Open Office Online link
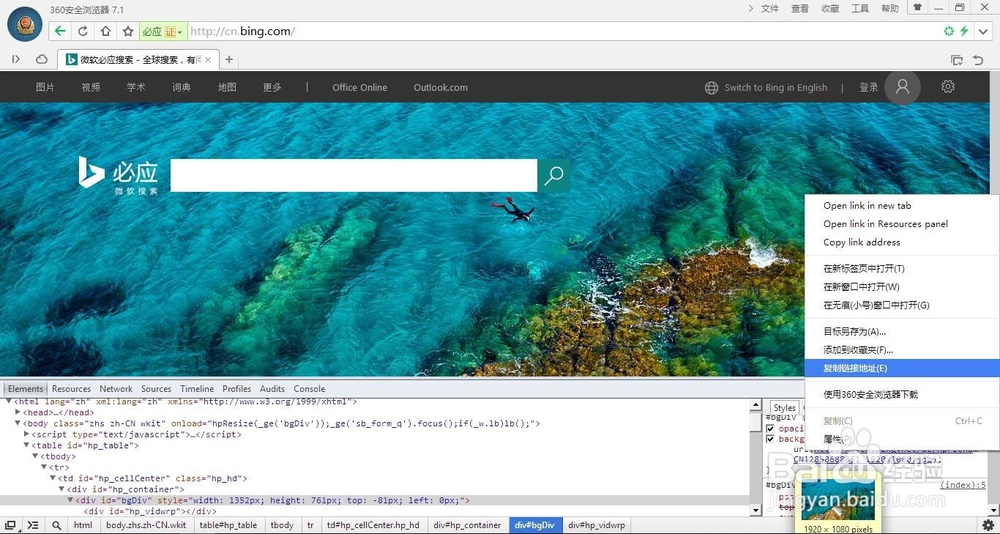The height and width of the screenshot is (534, 1000). pos(360,87)
